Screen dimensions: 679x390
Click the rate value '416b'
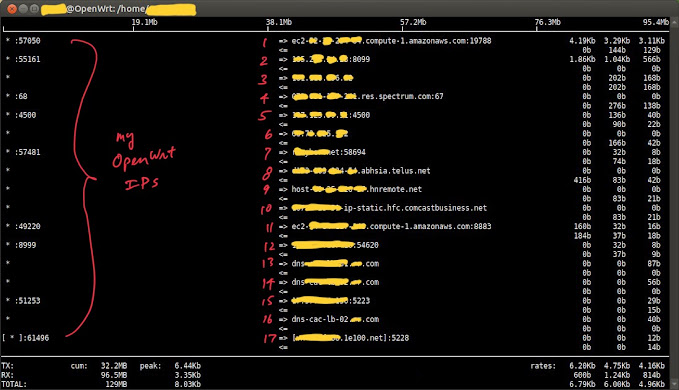[582, 180]
